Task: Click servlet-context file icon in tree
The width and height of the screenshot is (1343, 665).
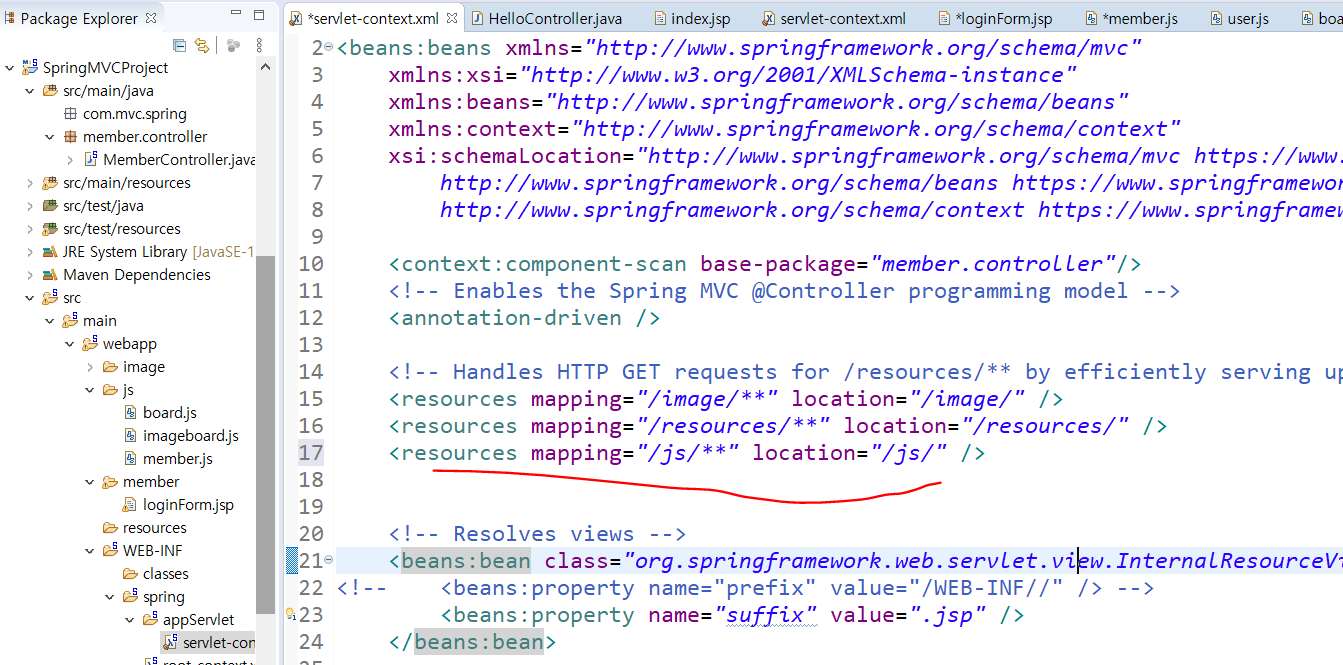Action: [171, 643]
